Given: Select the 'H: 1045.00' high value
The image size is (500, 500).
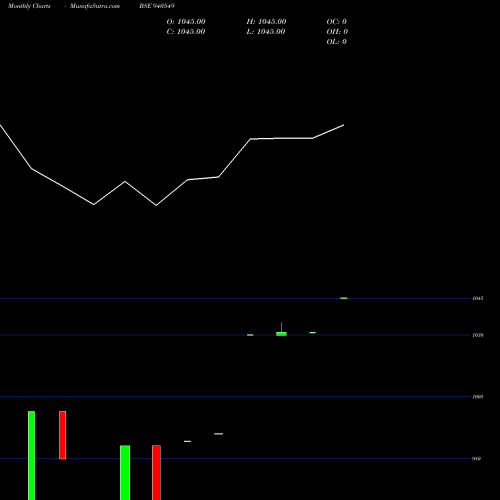Looking at the screenshot, I should tap(266, 22).
